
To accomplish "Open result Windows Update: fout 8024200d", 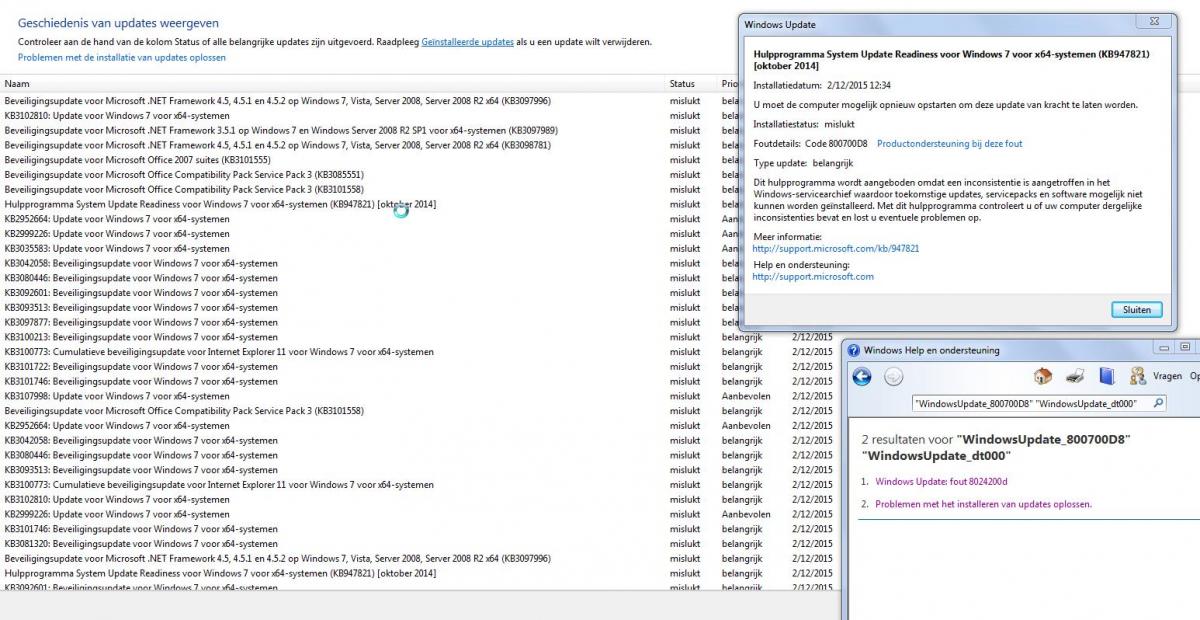I will tap(942, 481).
